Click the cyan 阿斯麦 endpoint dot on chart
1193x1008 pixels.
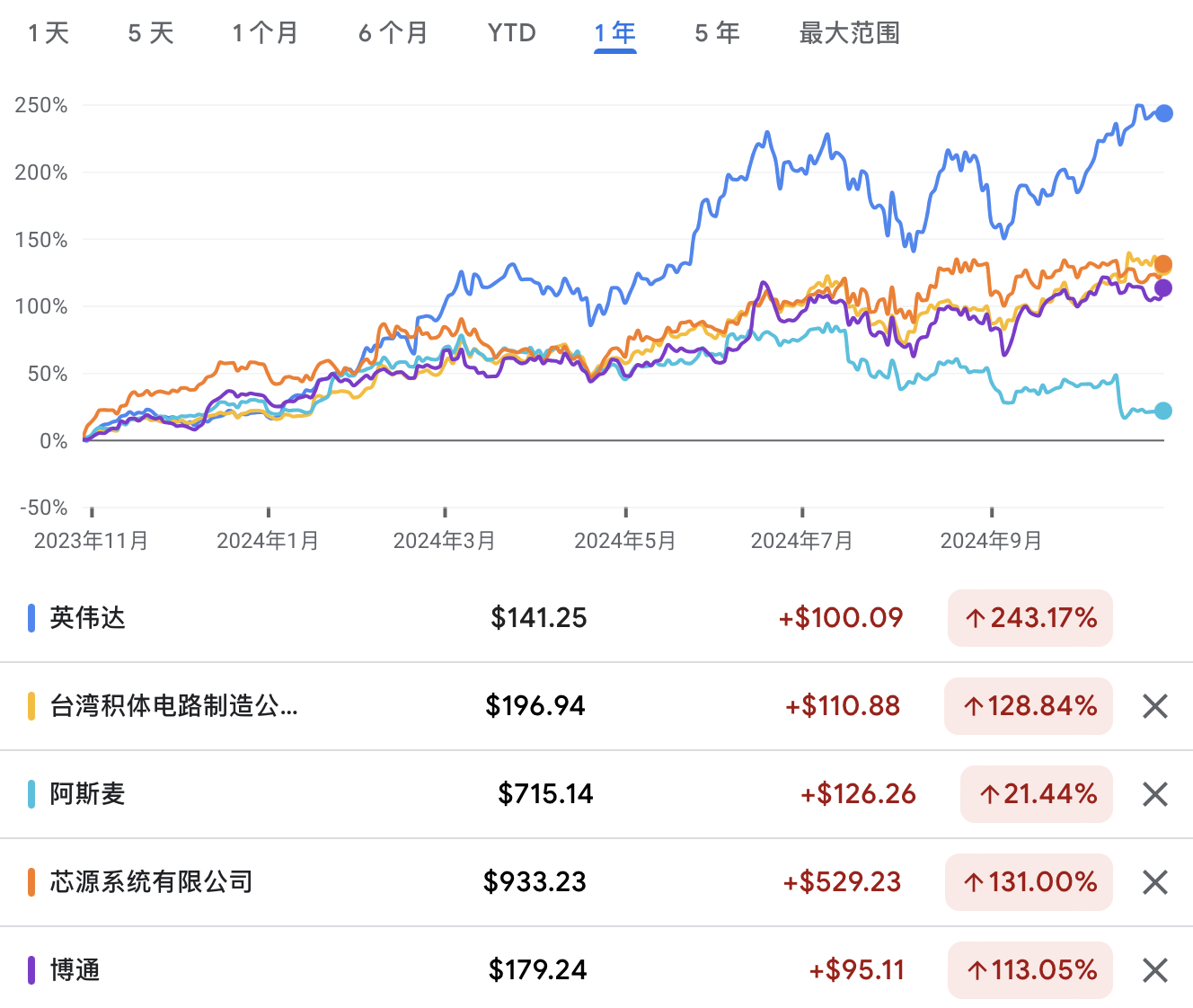1163,411
